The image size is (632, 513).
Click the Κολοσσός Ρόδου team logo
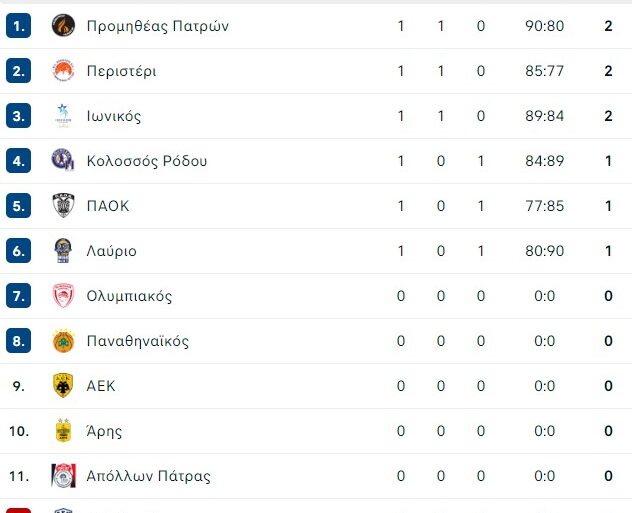coord(63,161)
